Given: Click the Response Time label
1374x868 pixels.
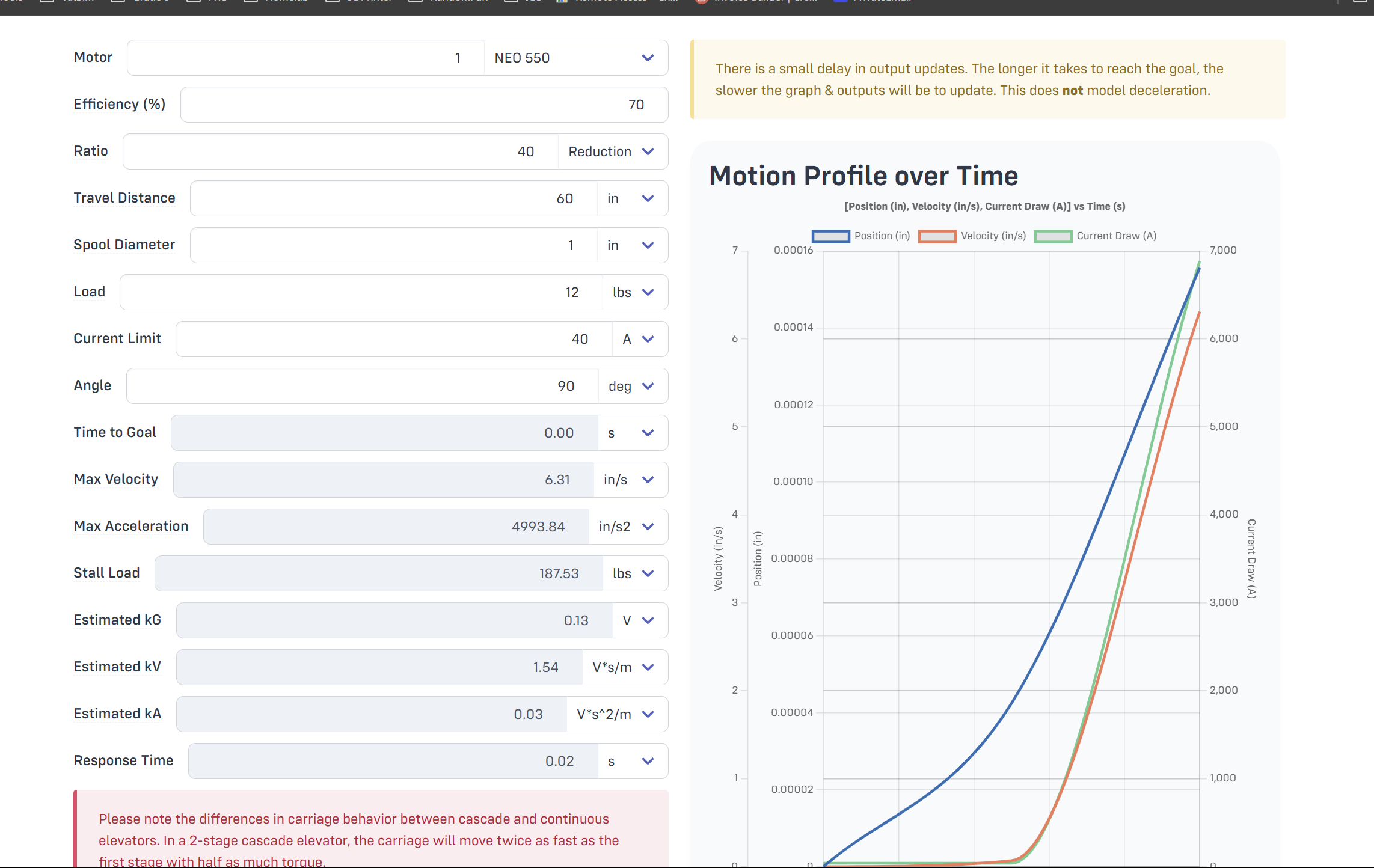Looking at the screenshot, I should pos(123,760).
